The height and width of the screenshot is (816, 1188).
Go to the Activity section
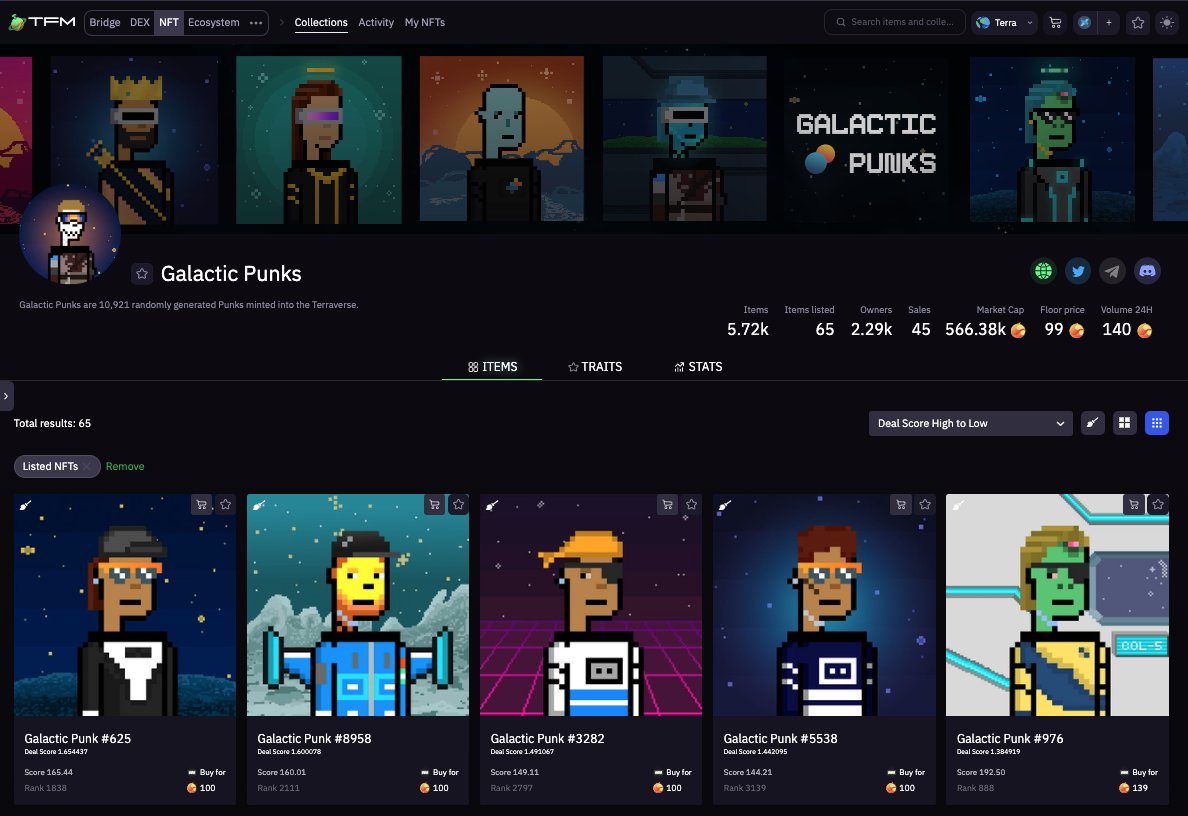(376, 23)
